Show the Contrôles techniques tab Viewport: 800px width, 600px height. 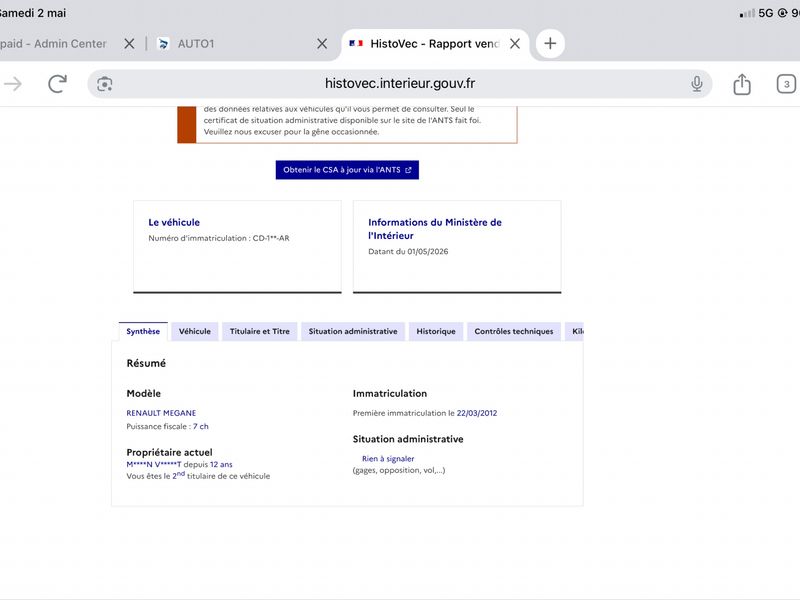(x=513, y=332)
